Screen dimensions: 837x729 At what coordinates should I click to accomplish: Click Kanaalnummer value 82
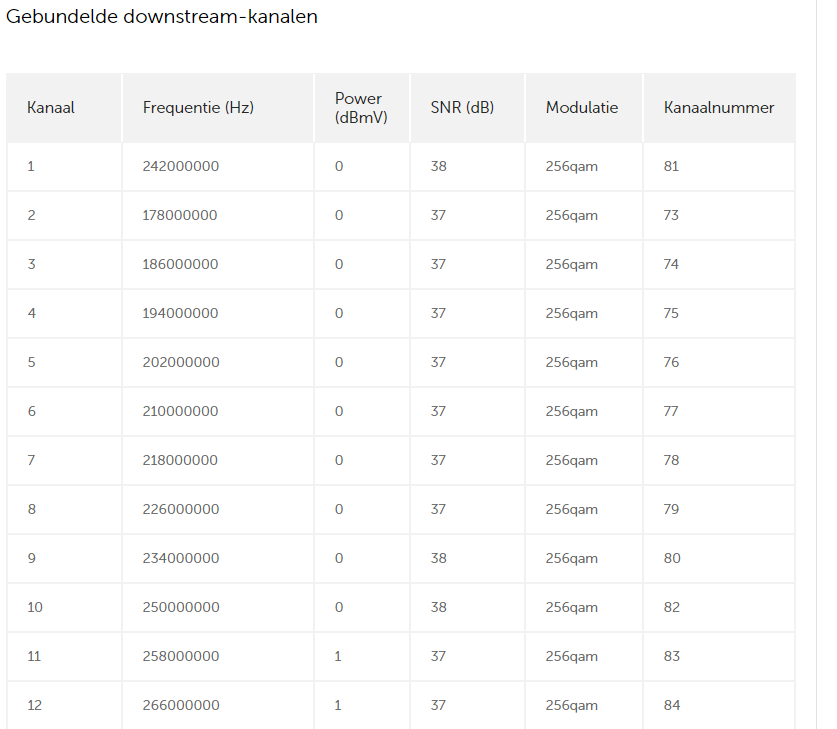[x=672, y=607]
